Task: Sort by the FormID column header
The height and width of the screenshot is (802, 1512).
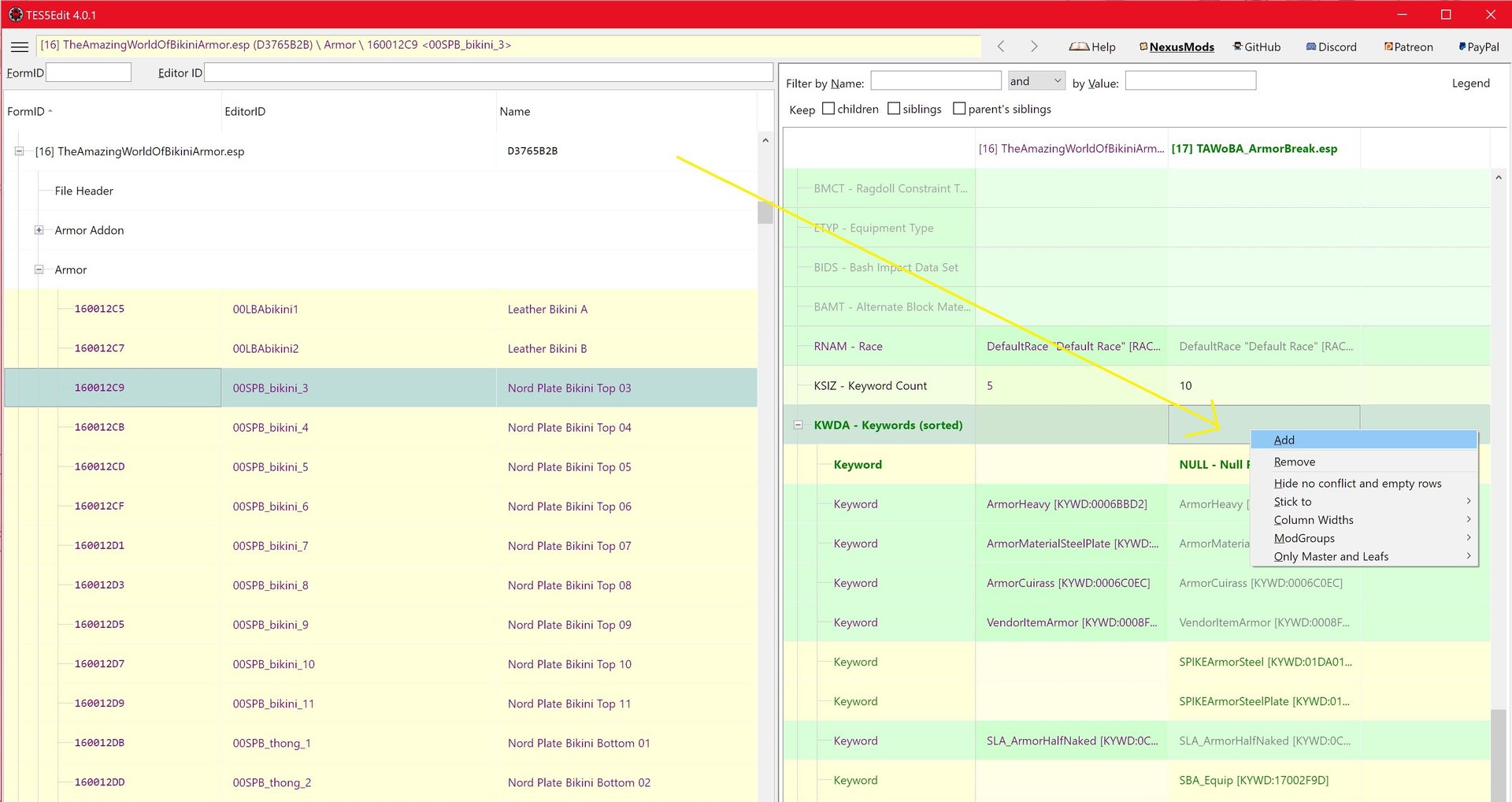Action: 113,111
